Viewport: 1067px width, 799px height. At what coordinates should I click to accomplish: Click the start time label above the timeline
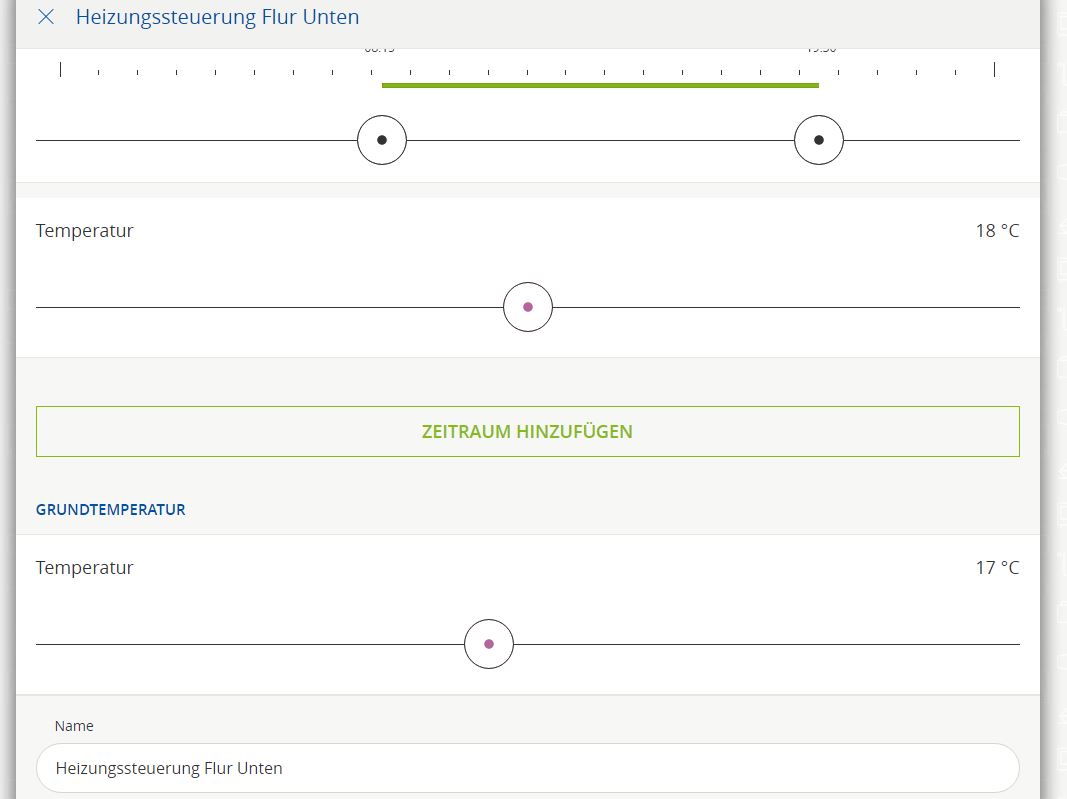[x=380, y=49]
